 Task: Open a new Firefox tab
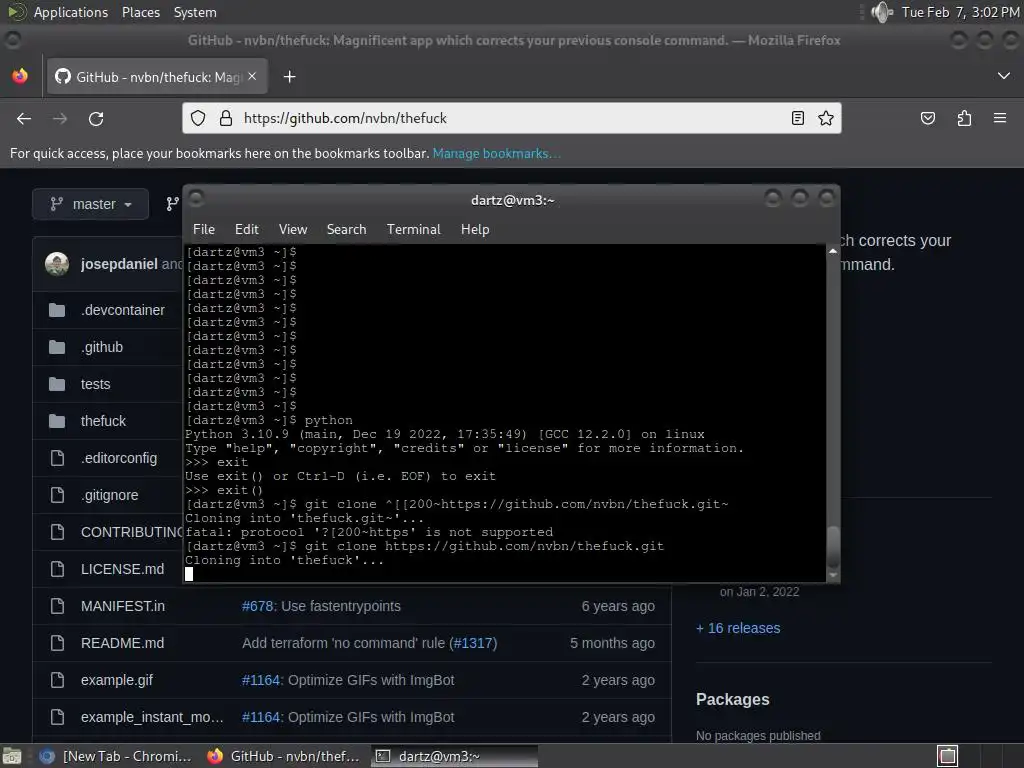coord(289,77)
